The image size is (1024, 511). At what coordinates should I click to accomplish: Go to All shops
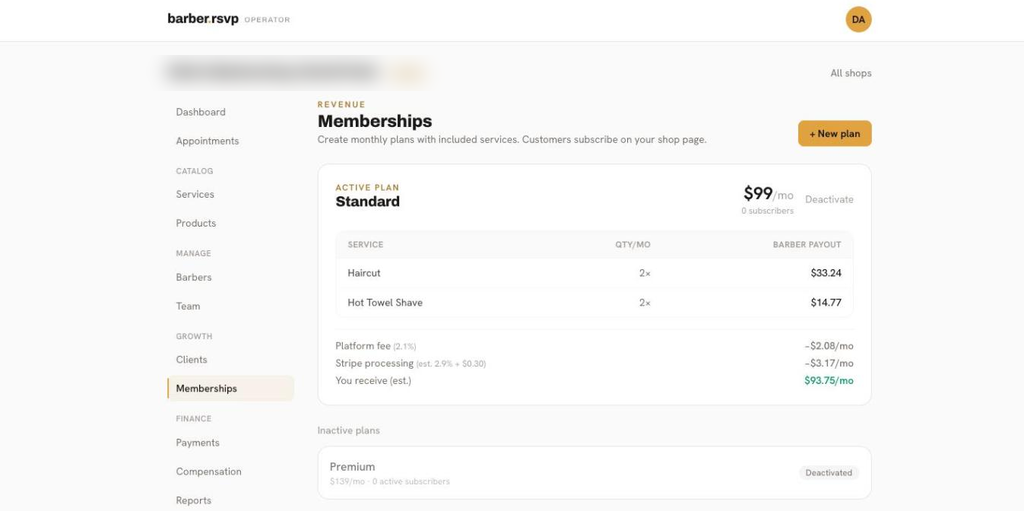851,73
